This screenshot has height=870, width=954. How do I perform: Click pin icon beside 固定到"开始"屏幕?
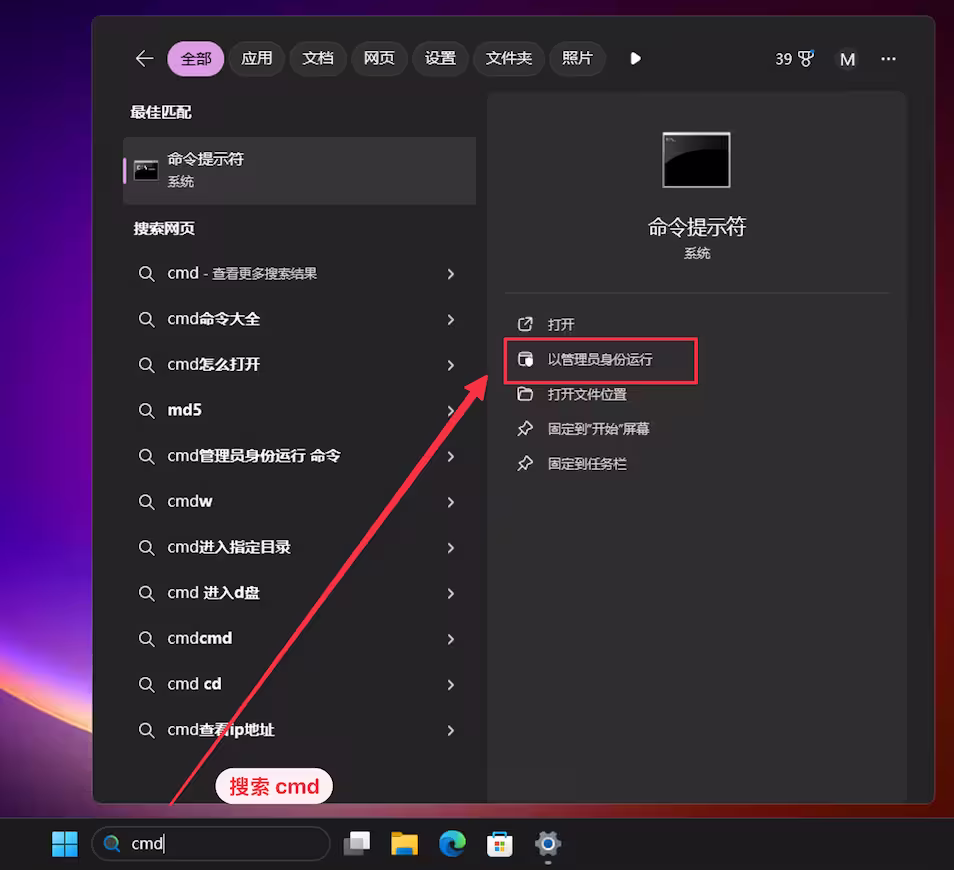525,429
